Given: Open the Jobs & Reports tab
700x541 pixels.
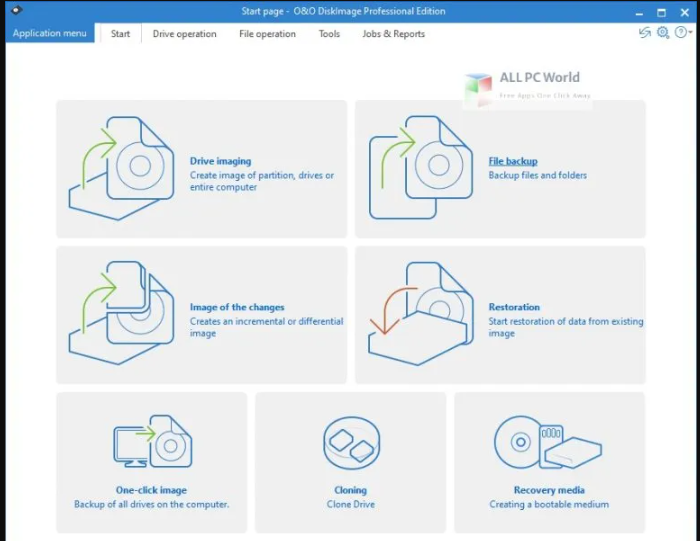Looking at the screenshot, I should pyautogui.click(x=393, y=34).
